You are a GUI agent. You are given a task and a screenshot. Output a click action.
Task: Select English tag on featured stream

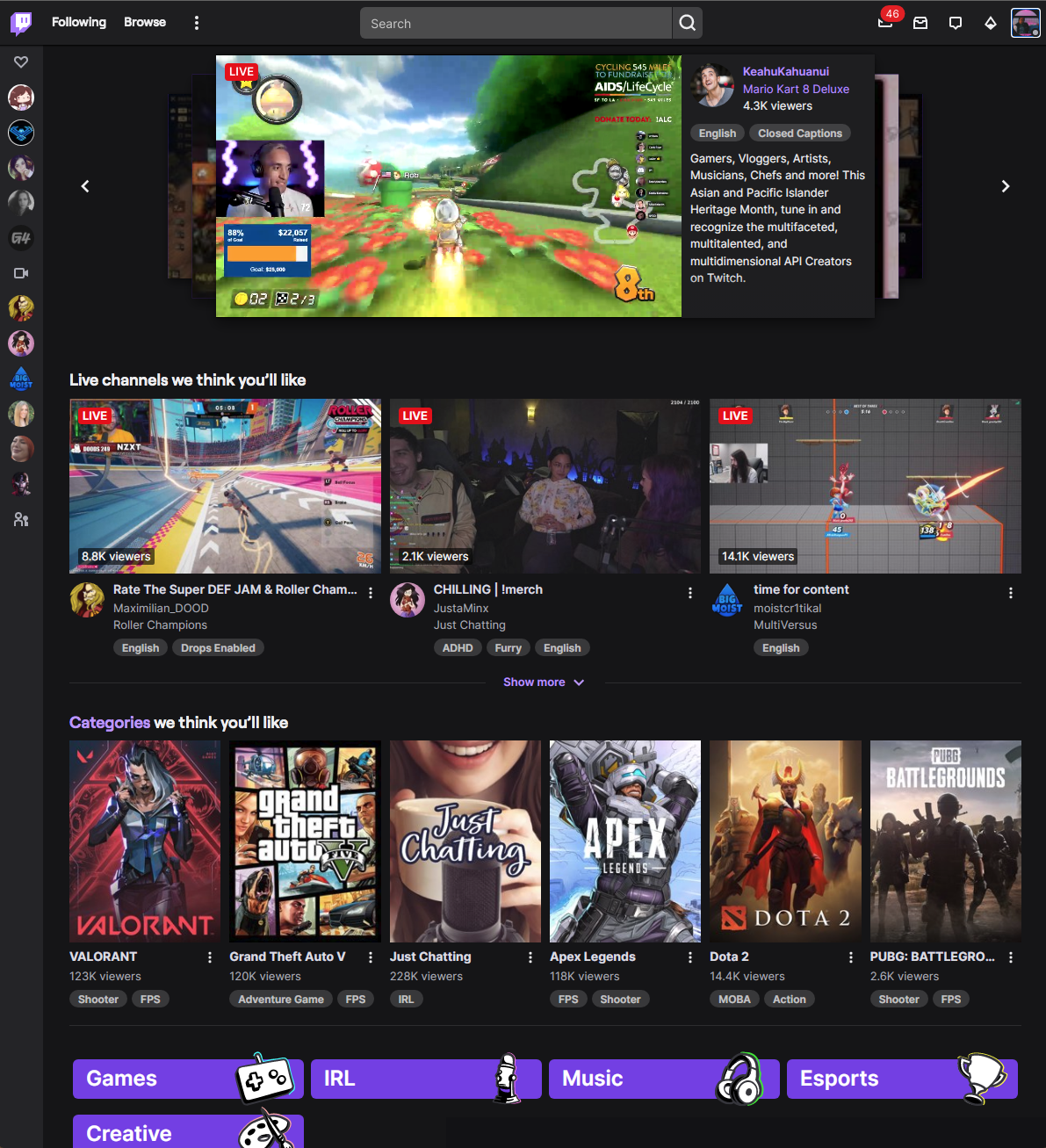(x=718, y=134)
